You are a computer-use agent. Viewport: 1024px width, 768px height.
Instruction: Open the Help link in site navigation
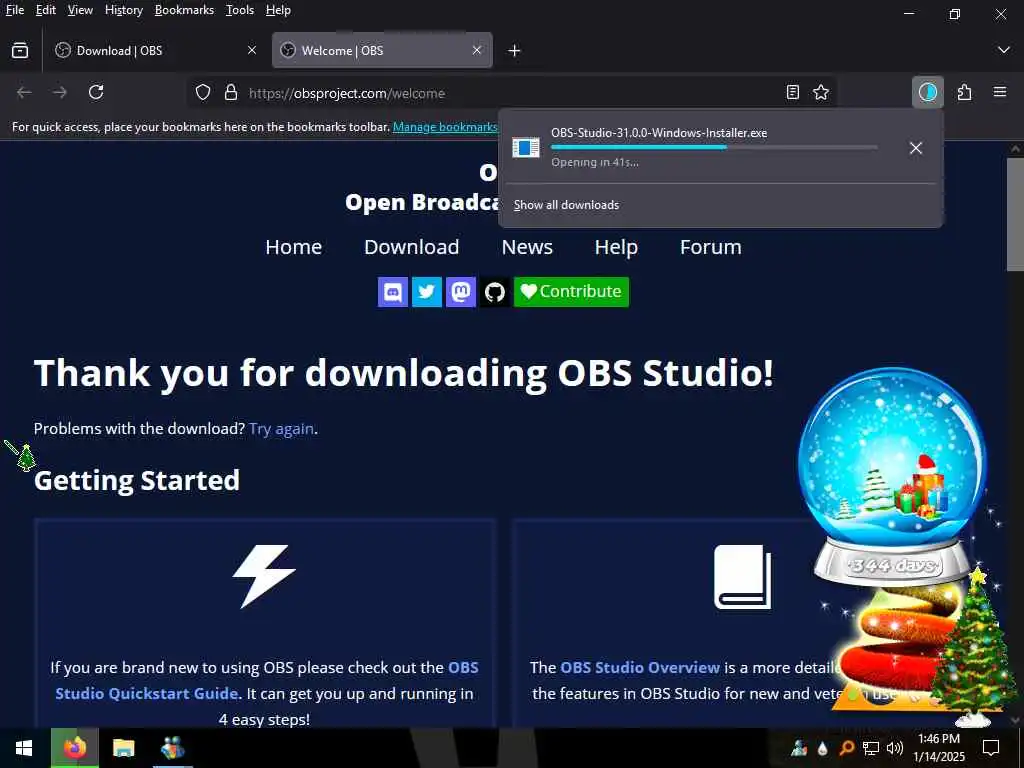[616, 247]
